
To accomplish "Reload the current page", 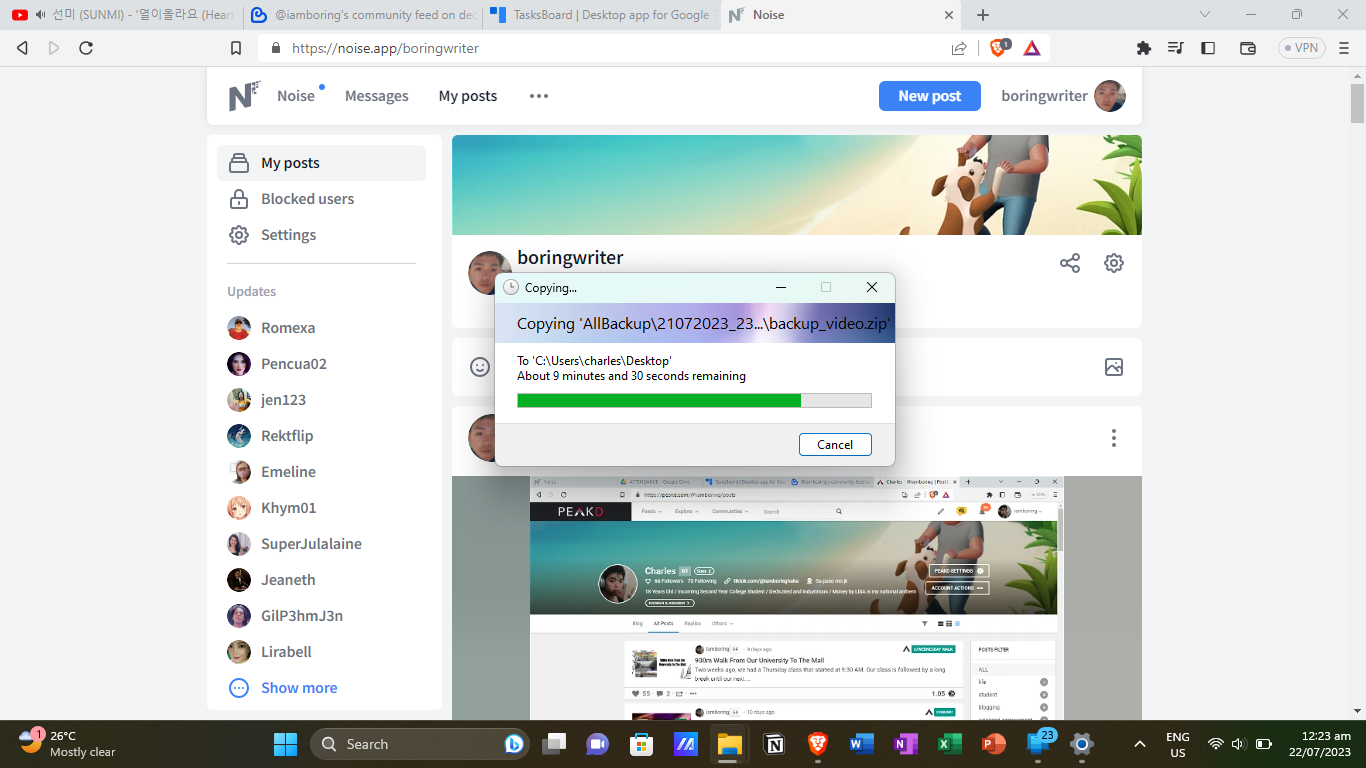I will [x=86, y=48].
